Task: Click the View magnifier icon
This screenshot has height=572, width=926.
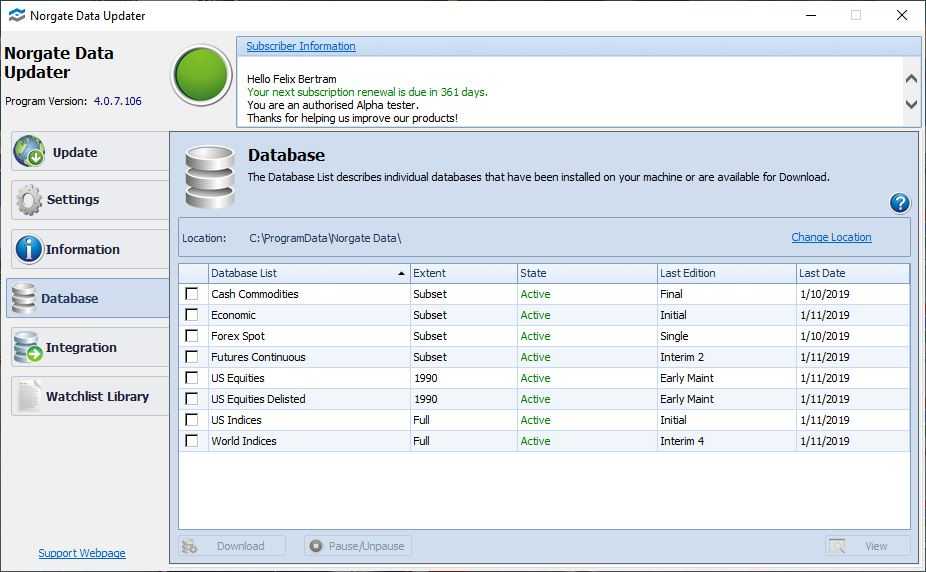Action: (x=837, y=546)
